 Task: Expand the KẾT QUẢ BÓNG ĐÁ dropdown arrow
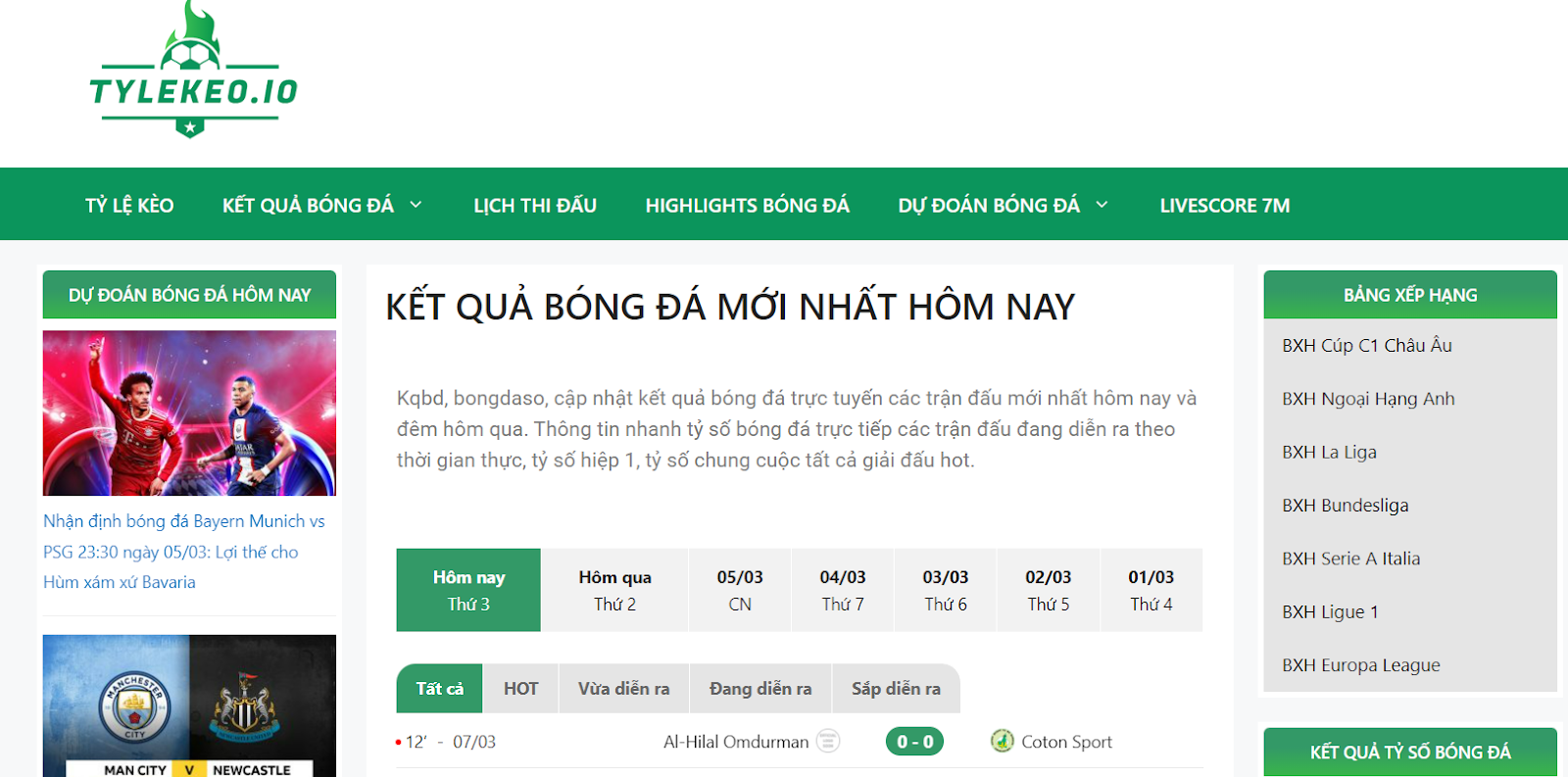coord(416,205)
